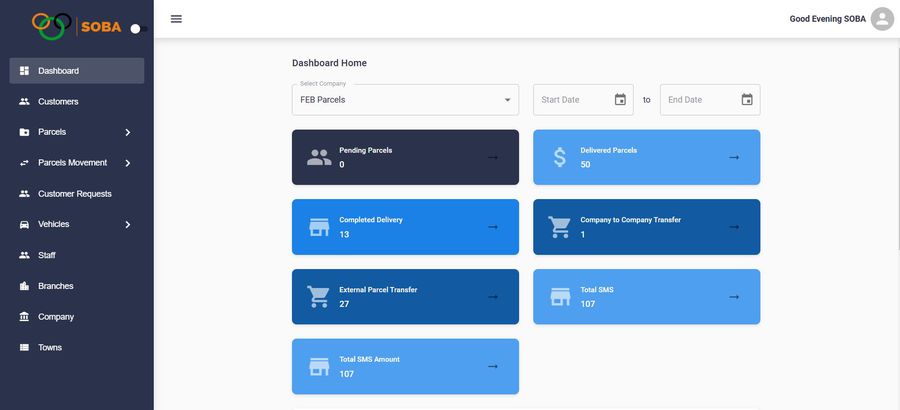
Task: Expand the Vehicles submenu chevron
Action: click(127, 225)
